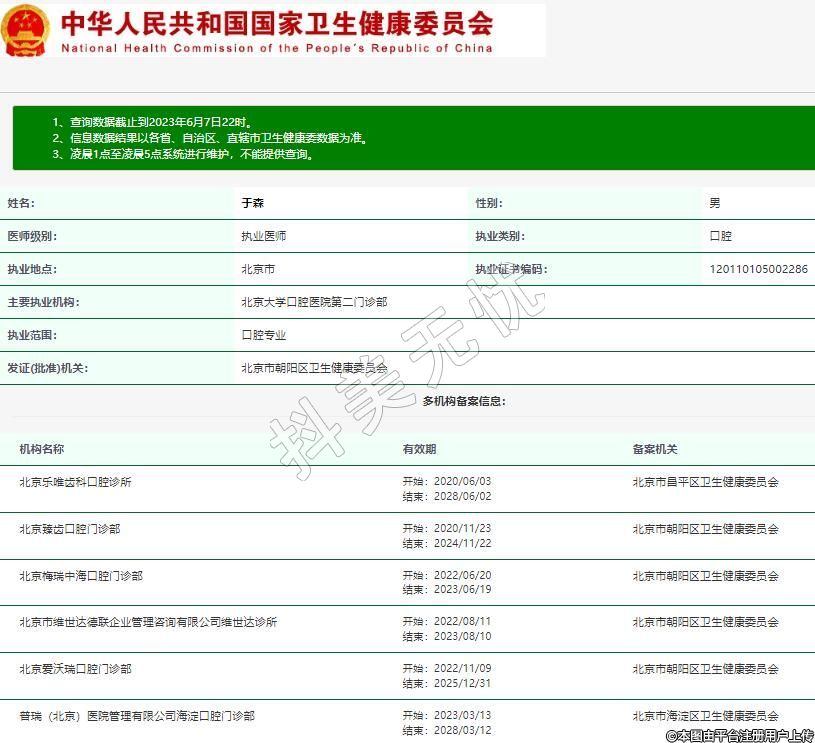Image resolution: width=815 pixels, height=743 pixels.
Task: Click the 执业医师 physician level value
Action: [x=264, y=236]
